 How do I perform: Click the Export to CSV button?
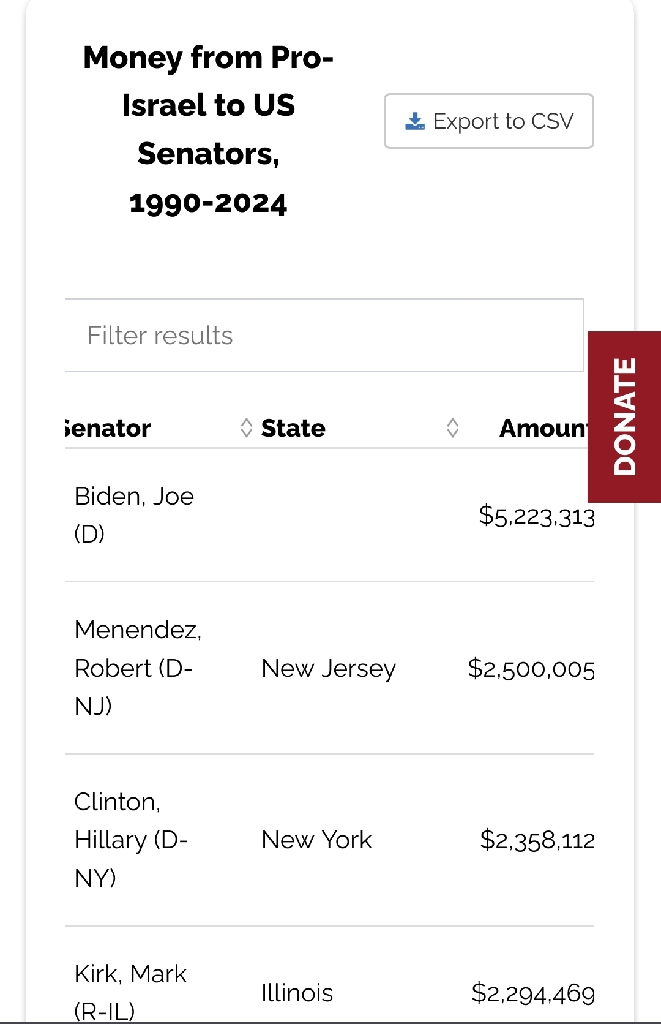(x=489, y=121)
